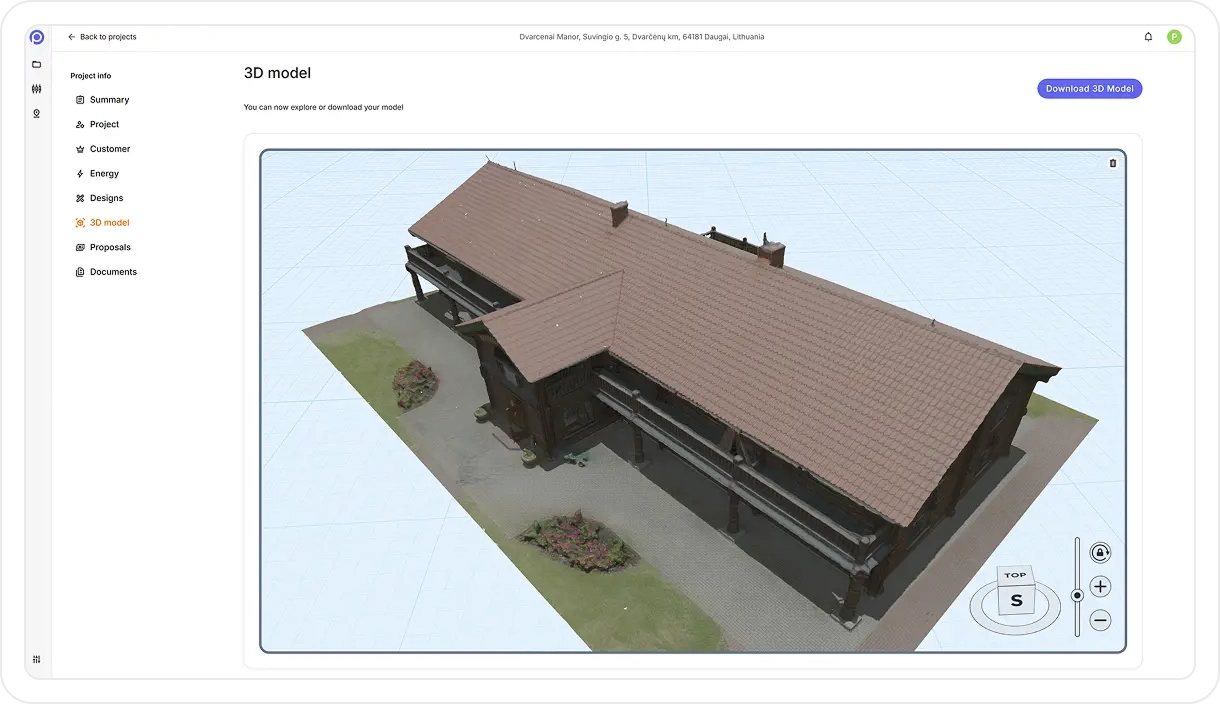The height and width of the screenshot is (704, 1220).
Task: Zoom out with the minus button
Action: click(x=1100, y=621)
